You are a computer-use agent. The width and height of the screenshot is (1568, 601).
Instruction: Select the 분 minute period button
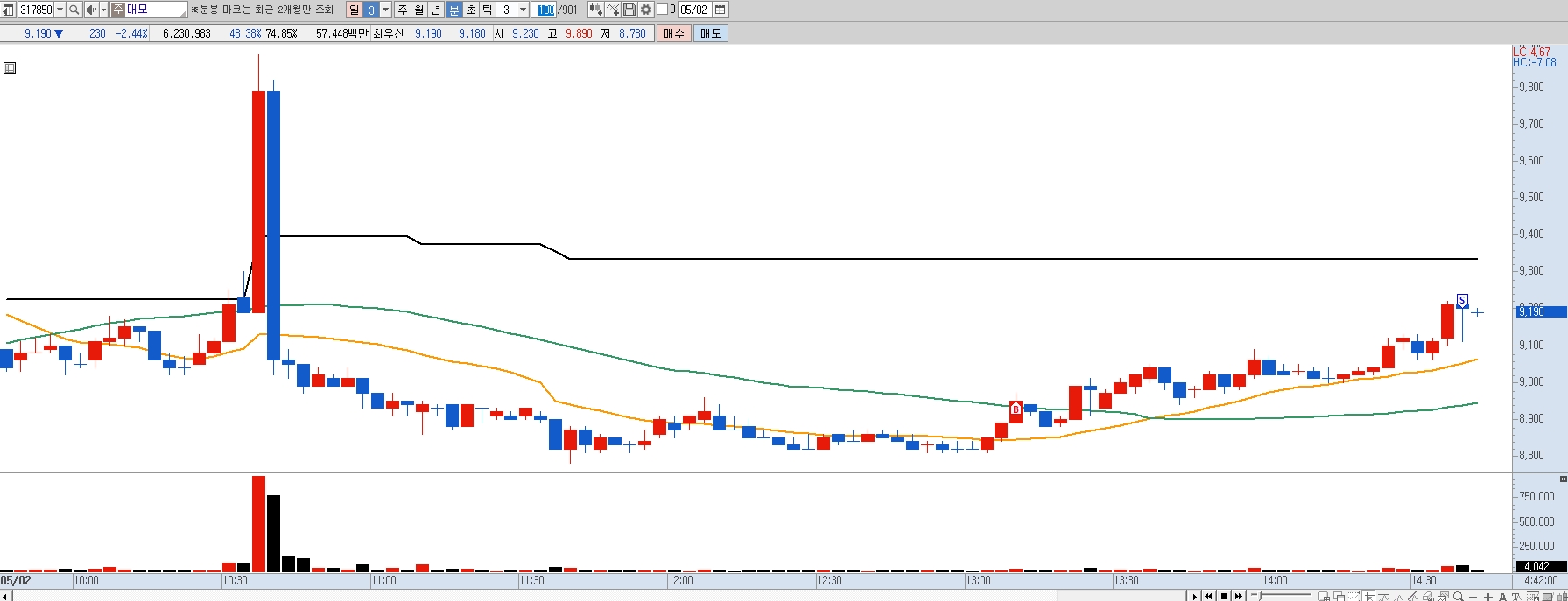(x=454, y=10)
